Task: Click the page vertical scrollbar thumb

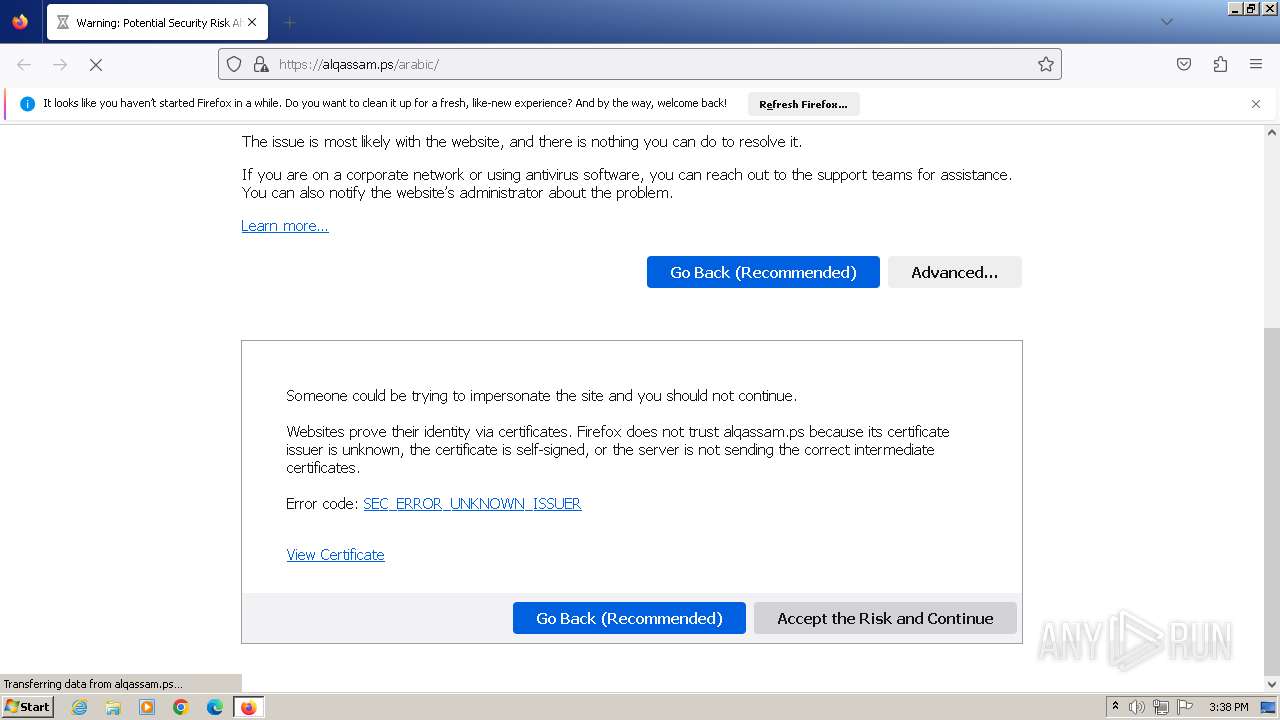Action: coord(1272,502)
